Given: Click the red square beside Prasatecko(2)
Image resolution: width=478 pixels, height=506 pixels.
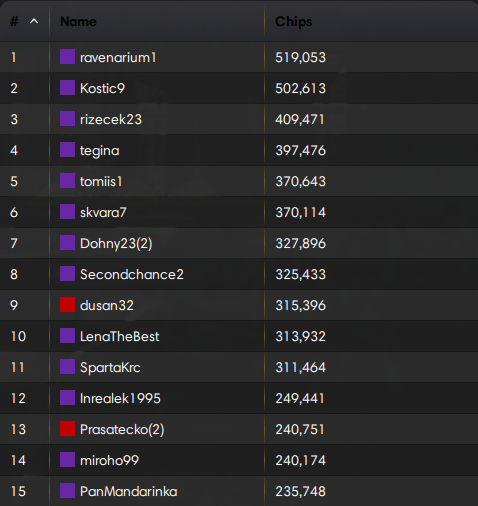Looking at the screenshot, I should pyautogui.click(x=67, y=429).
